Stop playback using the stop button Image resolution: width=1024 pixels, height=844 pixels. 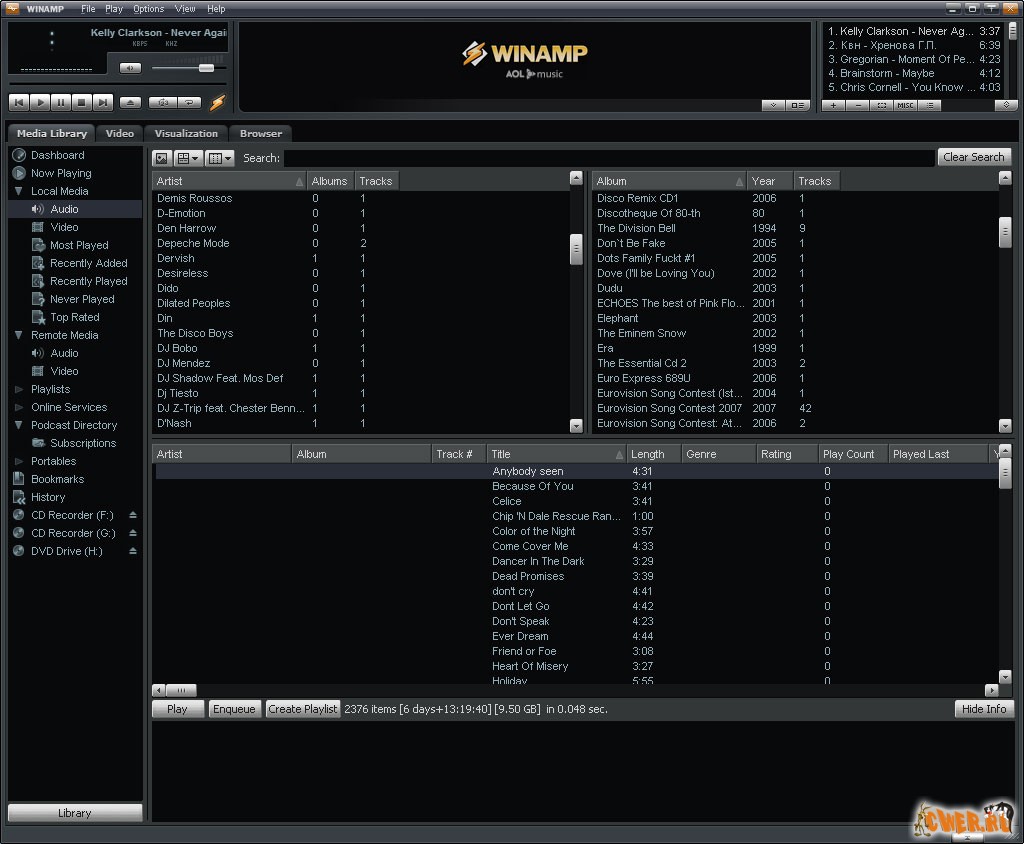pos(82,102)
